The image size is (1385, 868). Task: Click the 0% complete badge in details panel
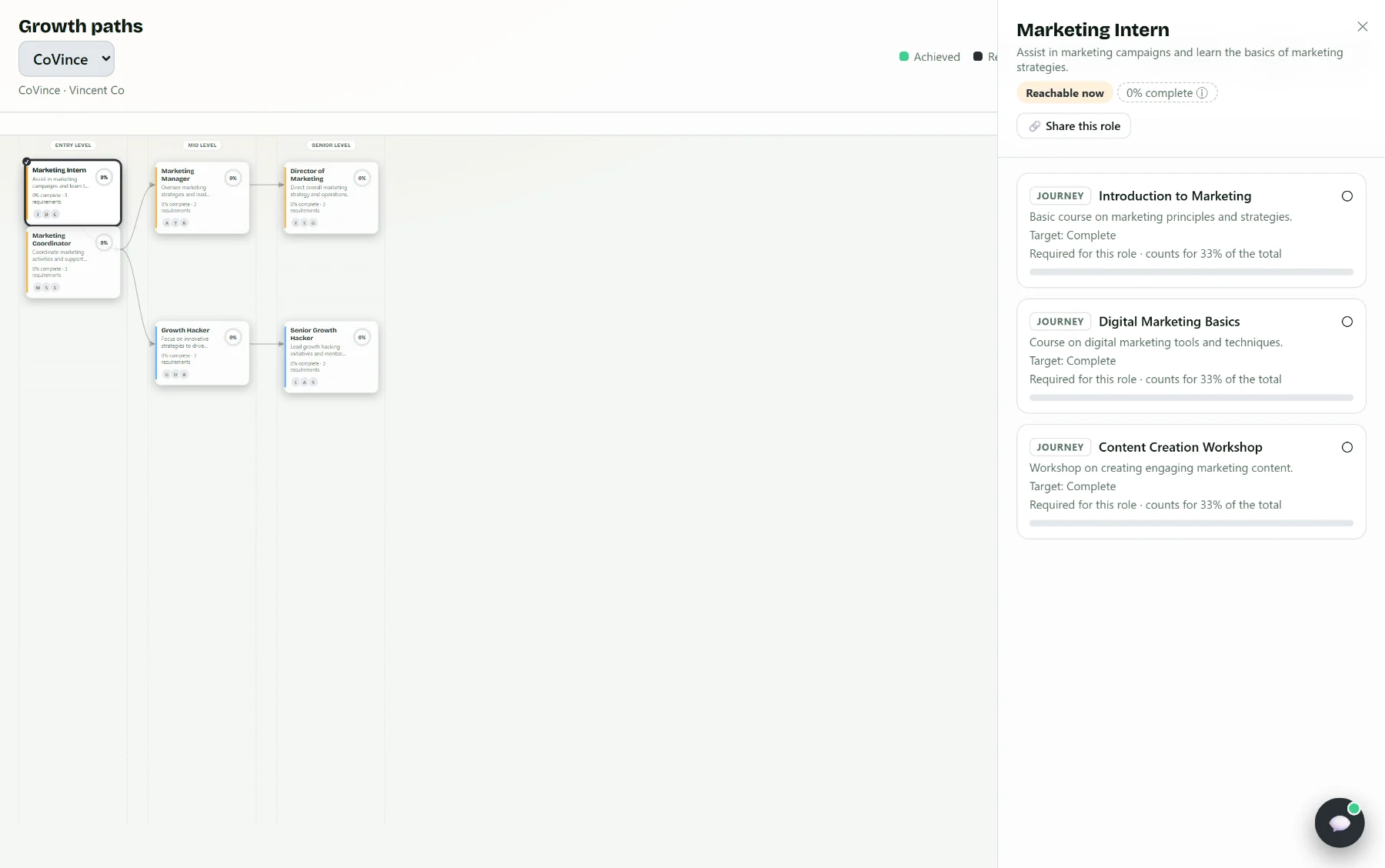pyautogui.click(x=1166, y=93)
